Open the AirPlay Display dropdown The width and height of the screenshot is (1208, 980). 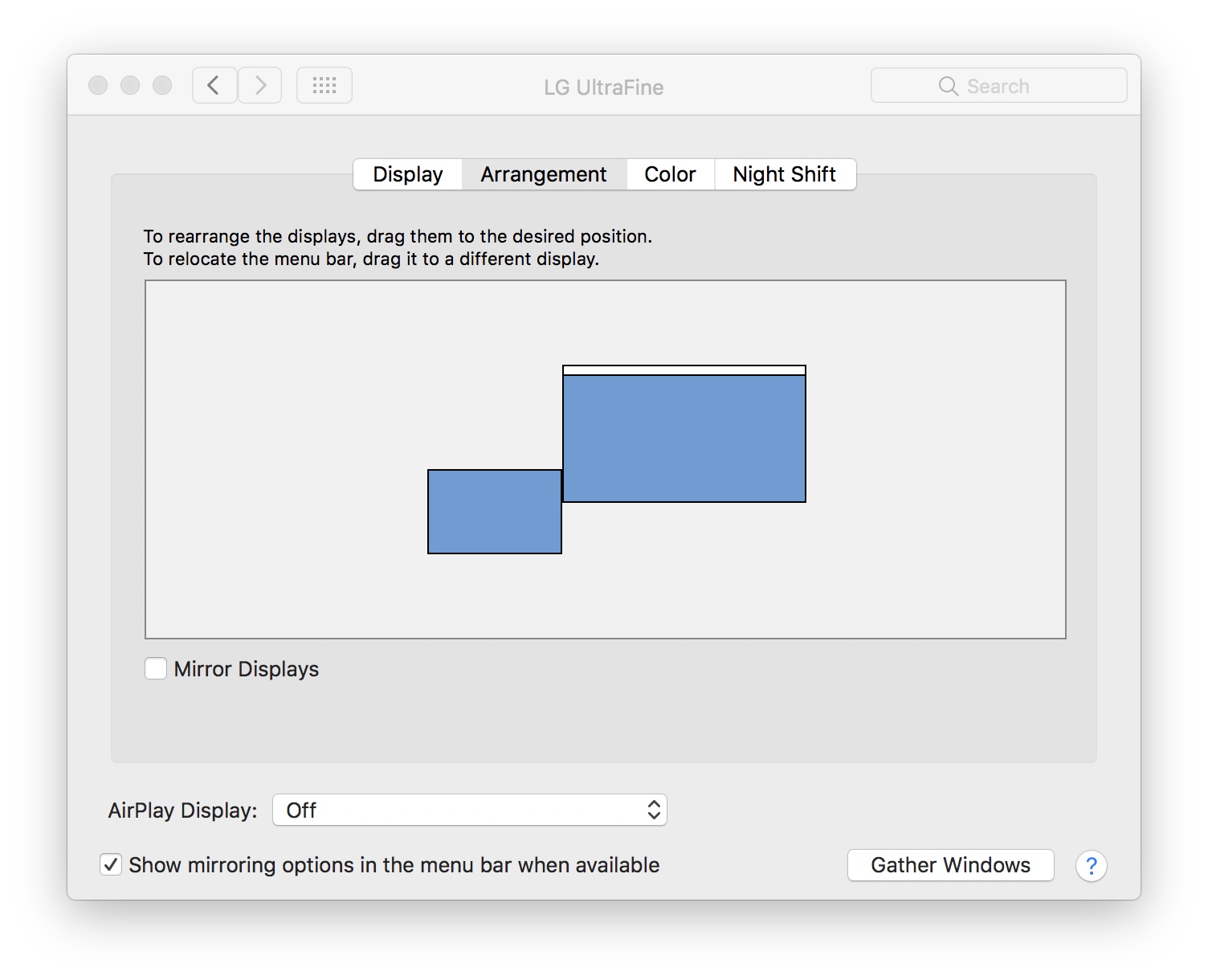coord(470,810)
